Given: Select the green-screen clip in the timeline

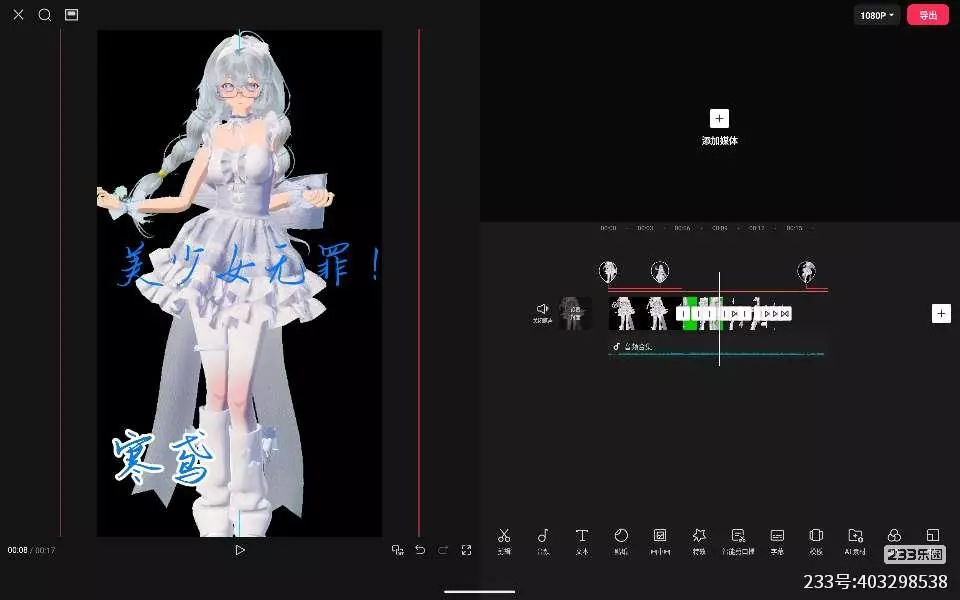Looking at the screenshot, I should click(x=690, y=313).
